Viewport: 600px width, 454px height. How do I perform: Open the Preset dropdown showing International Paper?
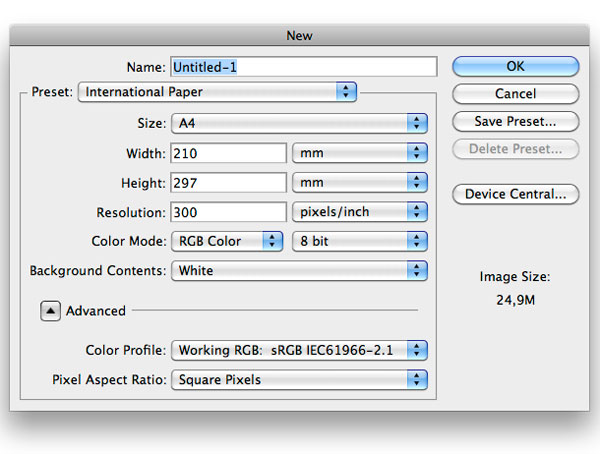pyautogui.click(x=217, y=92)
